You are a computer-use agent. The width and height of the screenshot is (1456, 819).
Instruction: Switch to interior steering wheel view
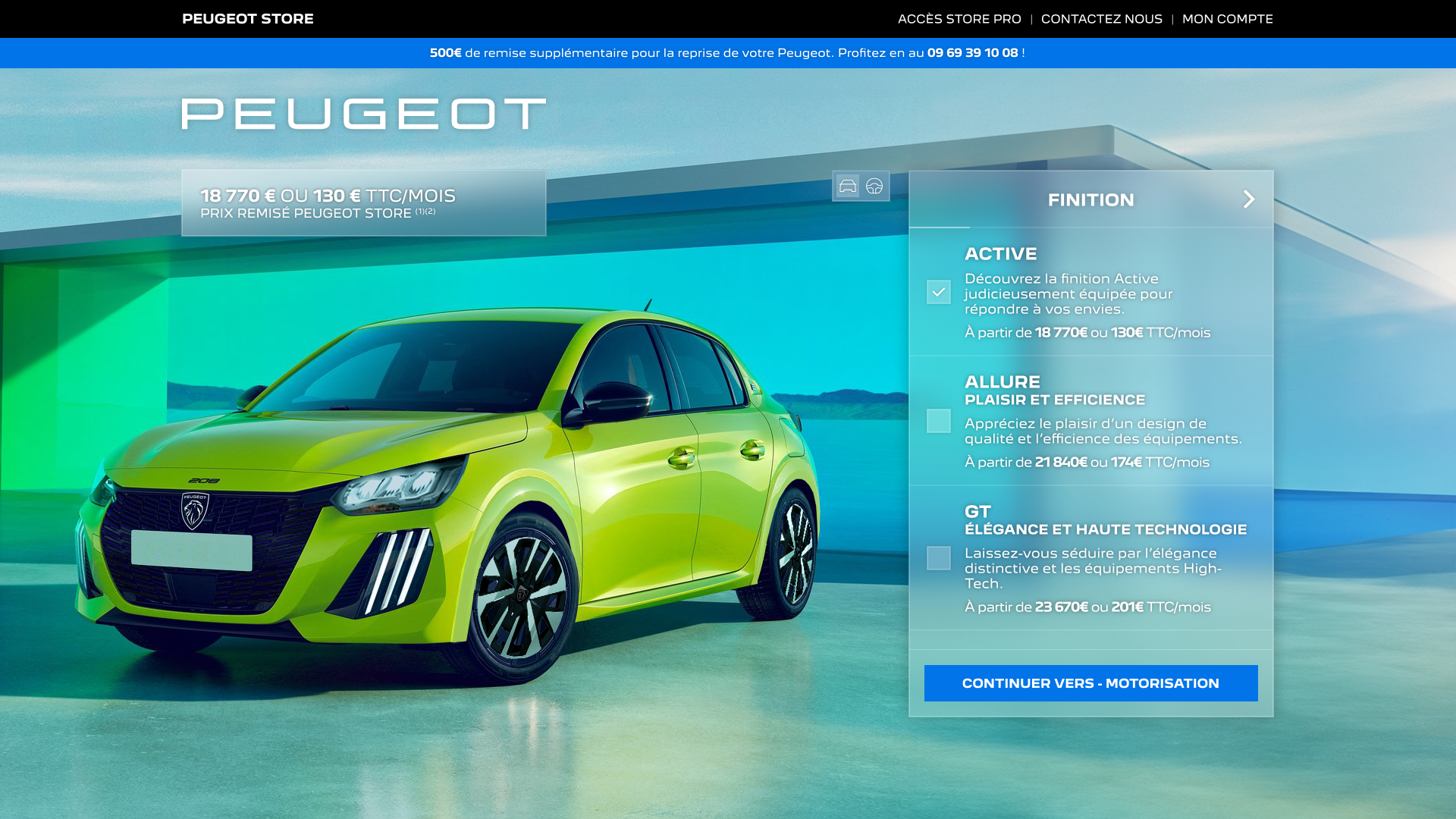[x=874, y=187]
